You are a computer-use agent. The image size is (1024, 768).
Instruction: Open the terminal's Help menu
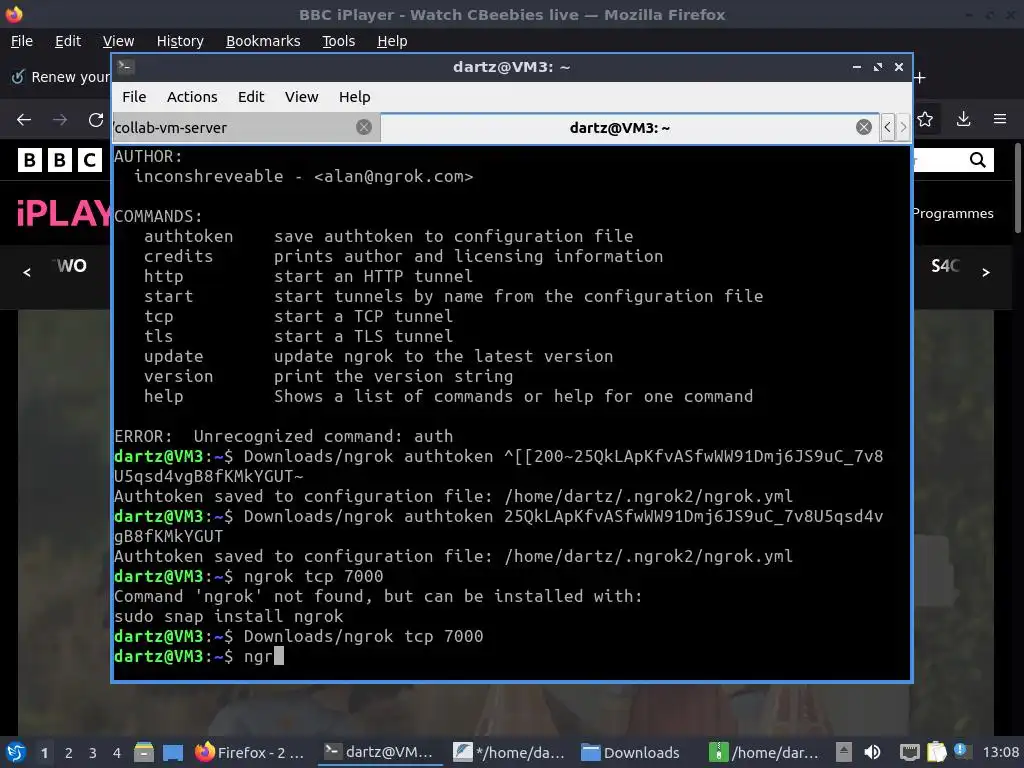pos(355,97)
